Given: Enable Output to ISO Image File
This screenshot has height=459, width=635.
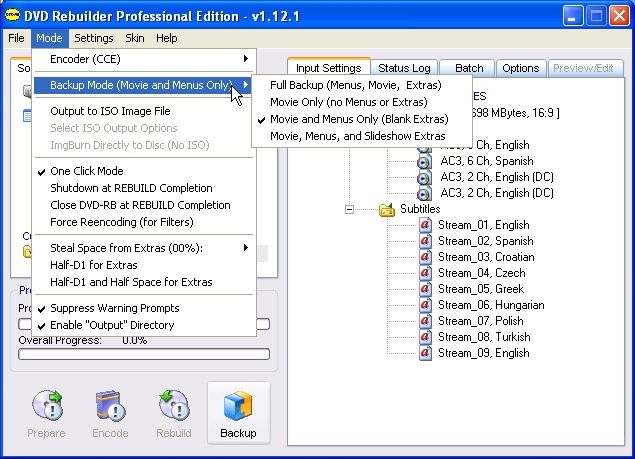Looking at the screenshot, I should pos(144,111).
